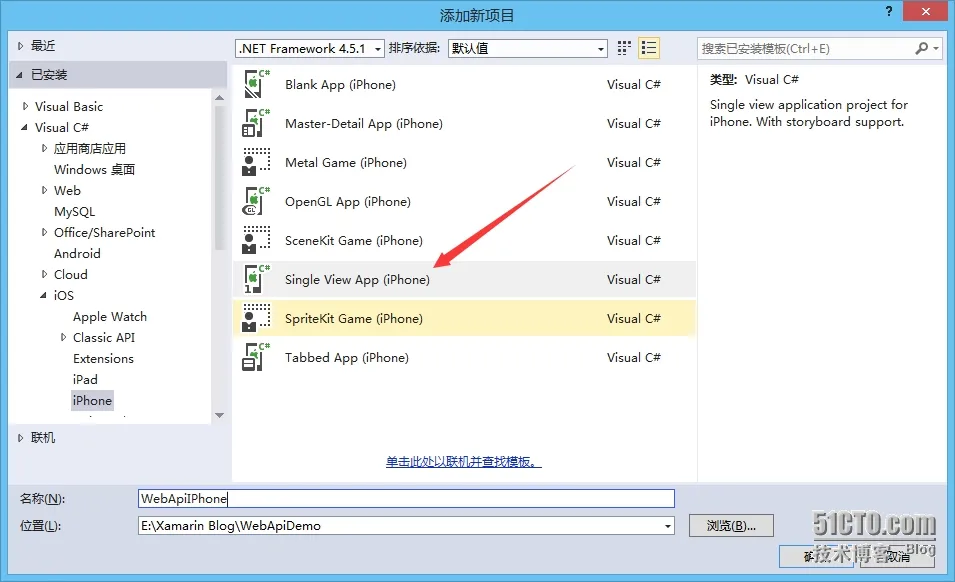Screen dimensions: 955x582
Task: Select SceneKit Game (iPhone) template name
Action: [x=353, y=240]
